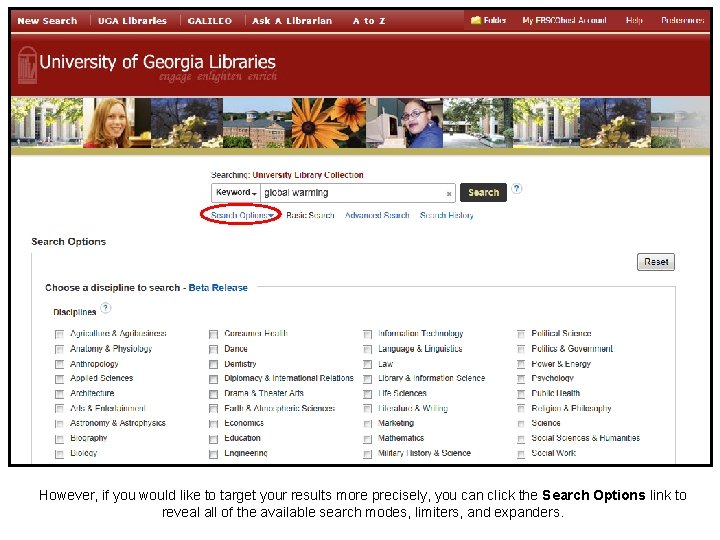
Task: Check the Science checkbox
Action: point(521,424)
